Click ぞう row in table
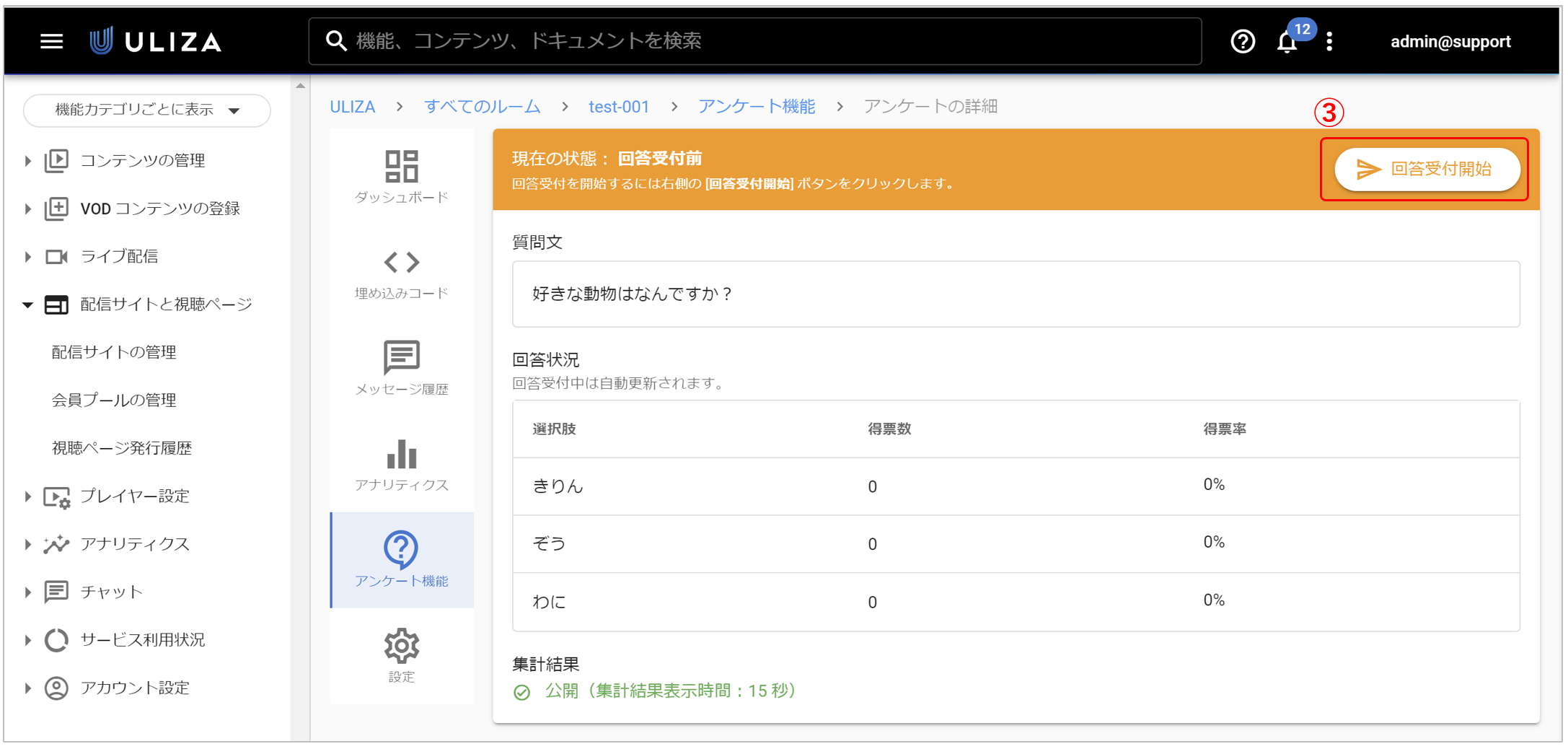The image size is (1568, 749). [x=1016, y=544]
